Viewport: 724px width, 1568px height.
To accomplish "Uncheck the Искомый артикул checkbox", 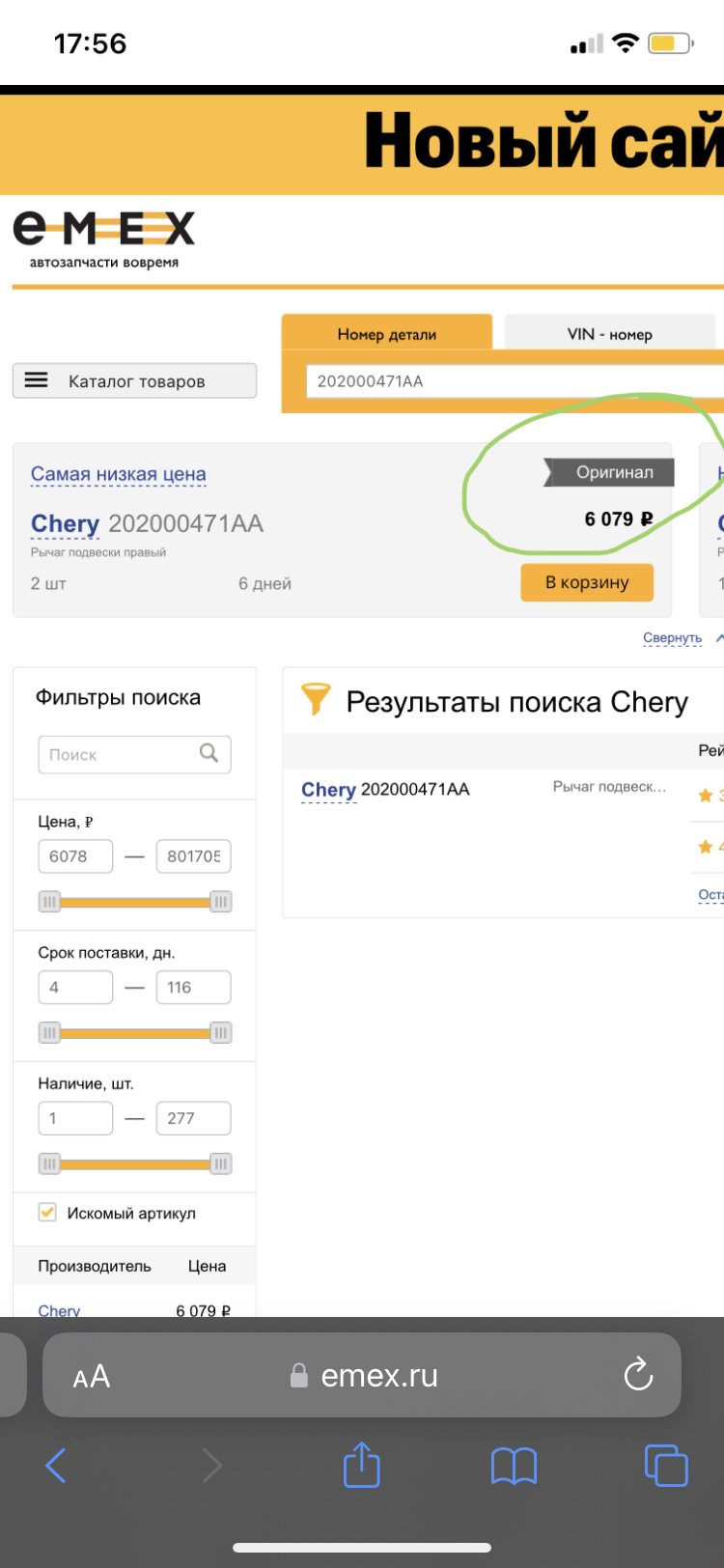I will click(46, 1211).
